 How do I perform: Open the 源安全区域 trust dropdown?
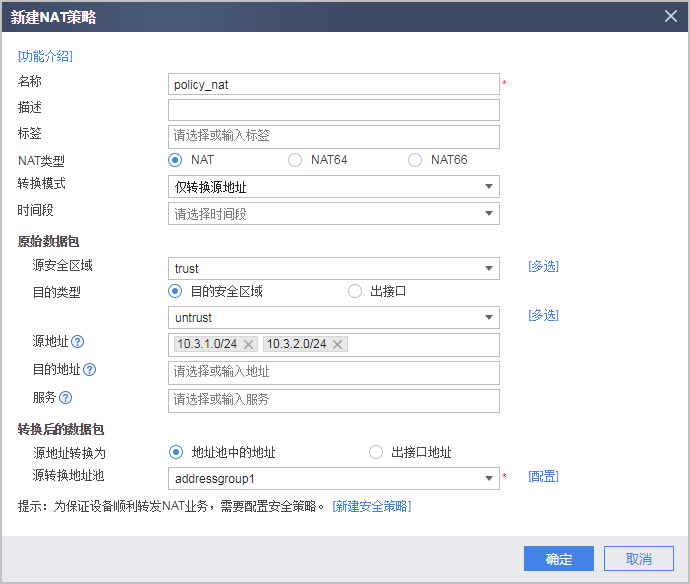click(x=334, y=268)
